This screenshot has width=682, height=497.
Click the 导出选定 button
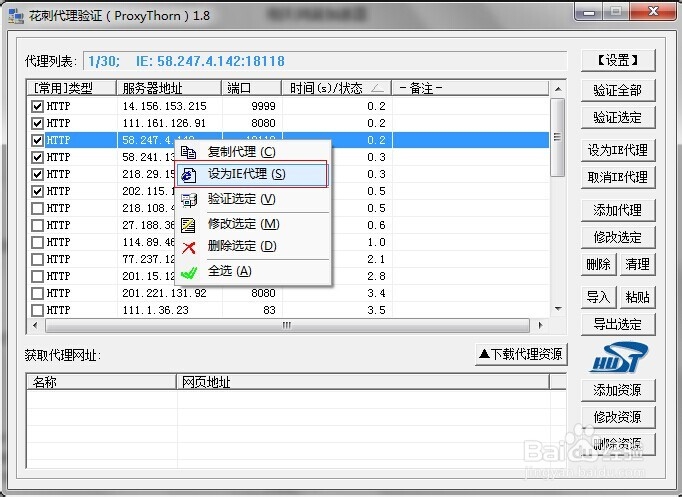[618, 324]
